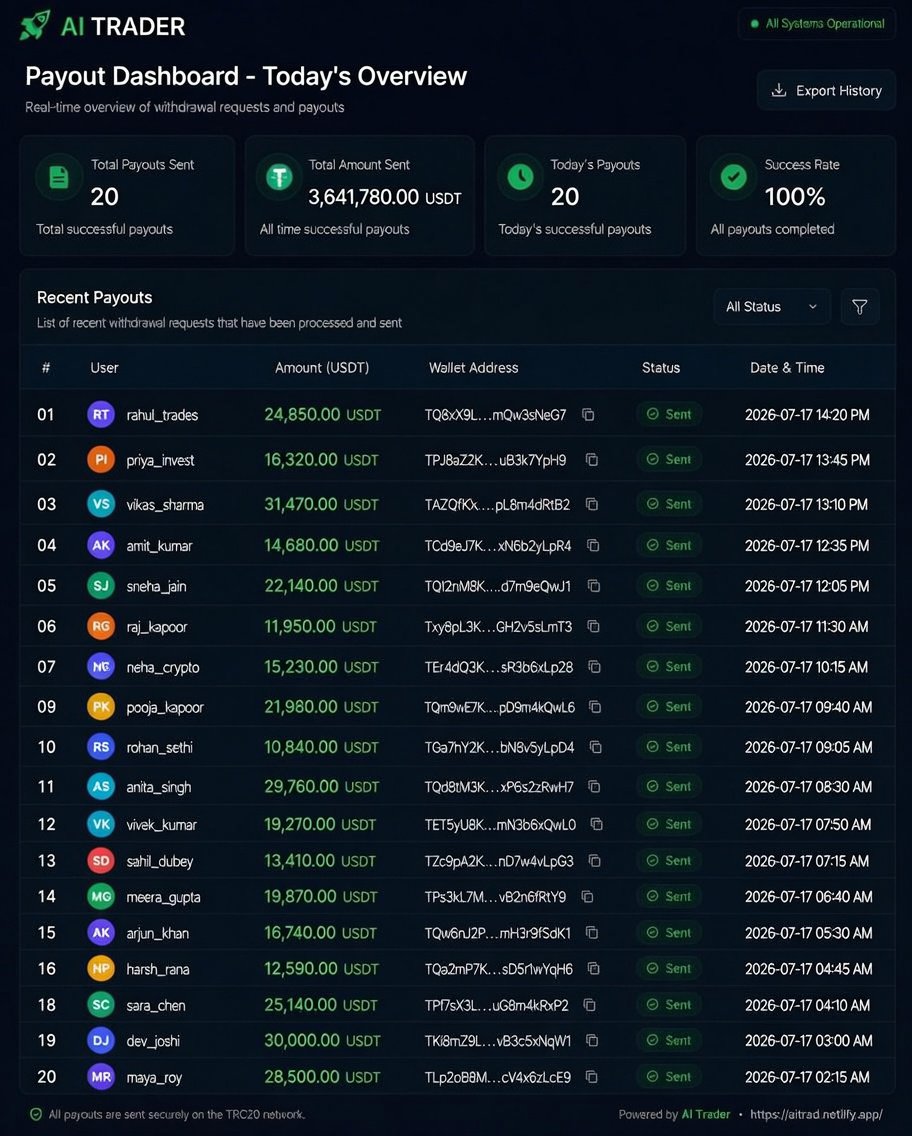912x1136 pixels.
Task: Click the Amount (USDT) column header
Action: pyautogui.click(x=322, y=368)
